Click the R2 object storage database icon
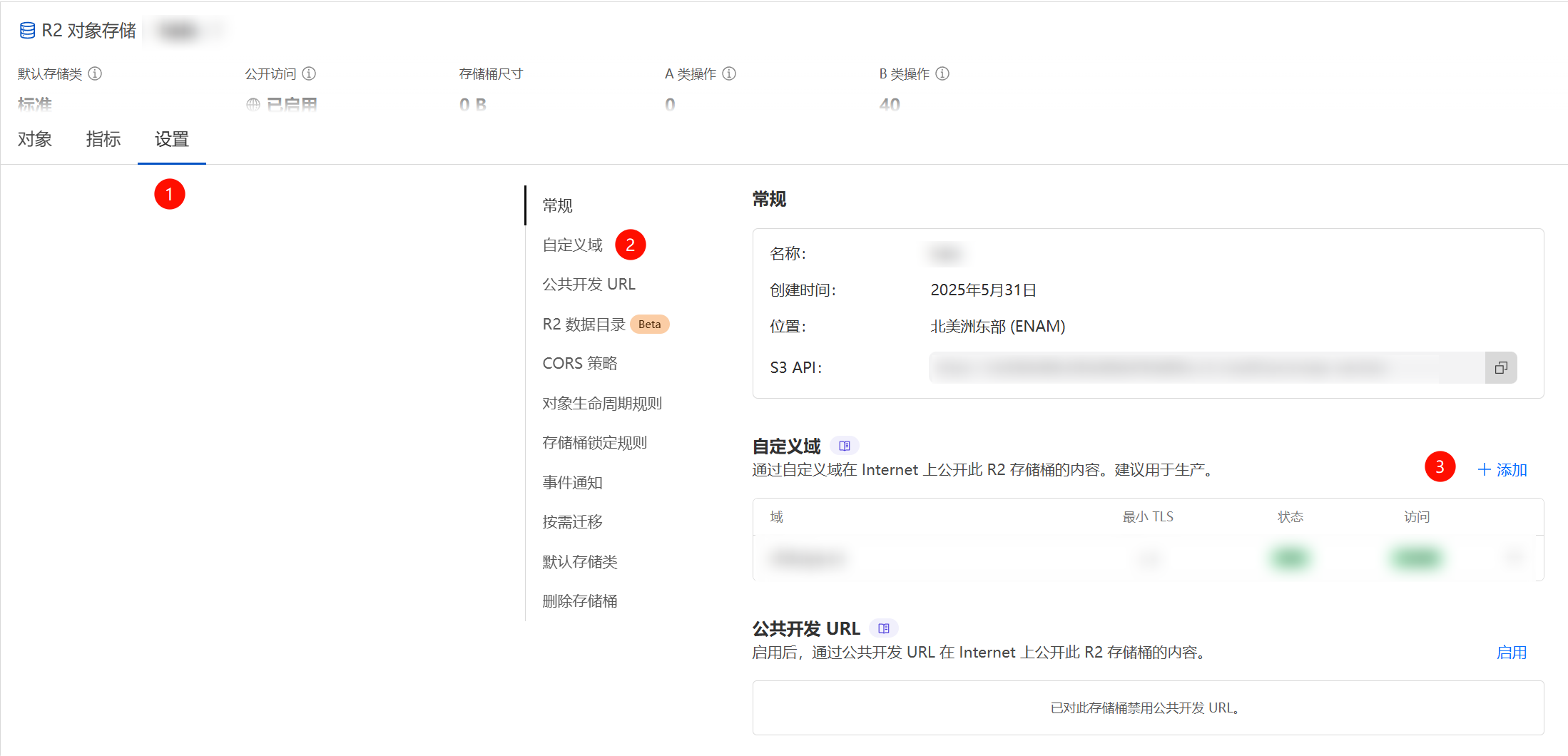Image resolution: width=1568 pixels, height=756 pixels. (27, 31)
